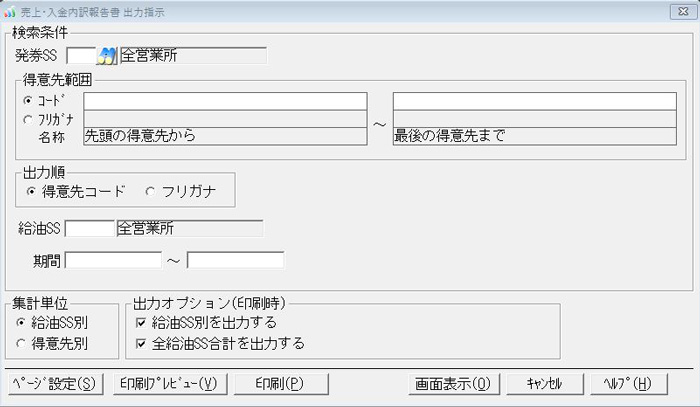Select the コード radio button
Screen dimensions: 700x407
pos(27,101)
